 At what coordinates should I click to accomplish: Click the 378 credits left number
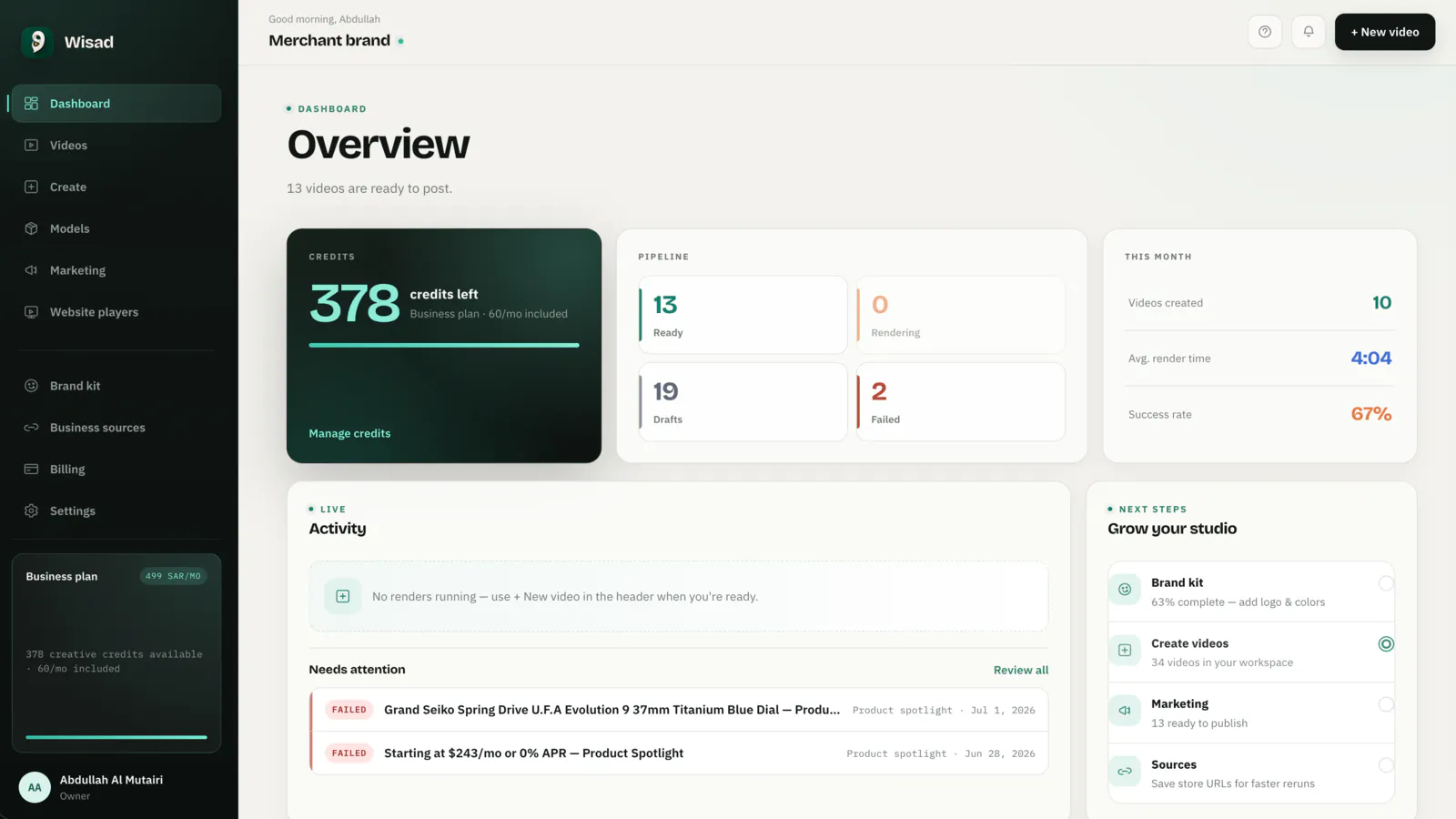coord(355,303)
